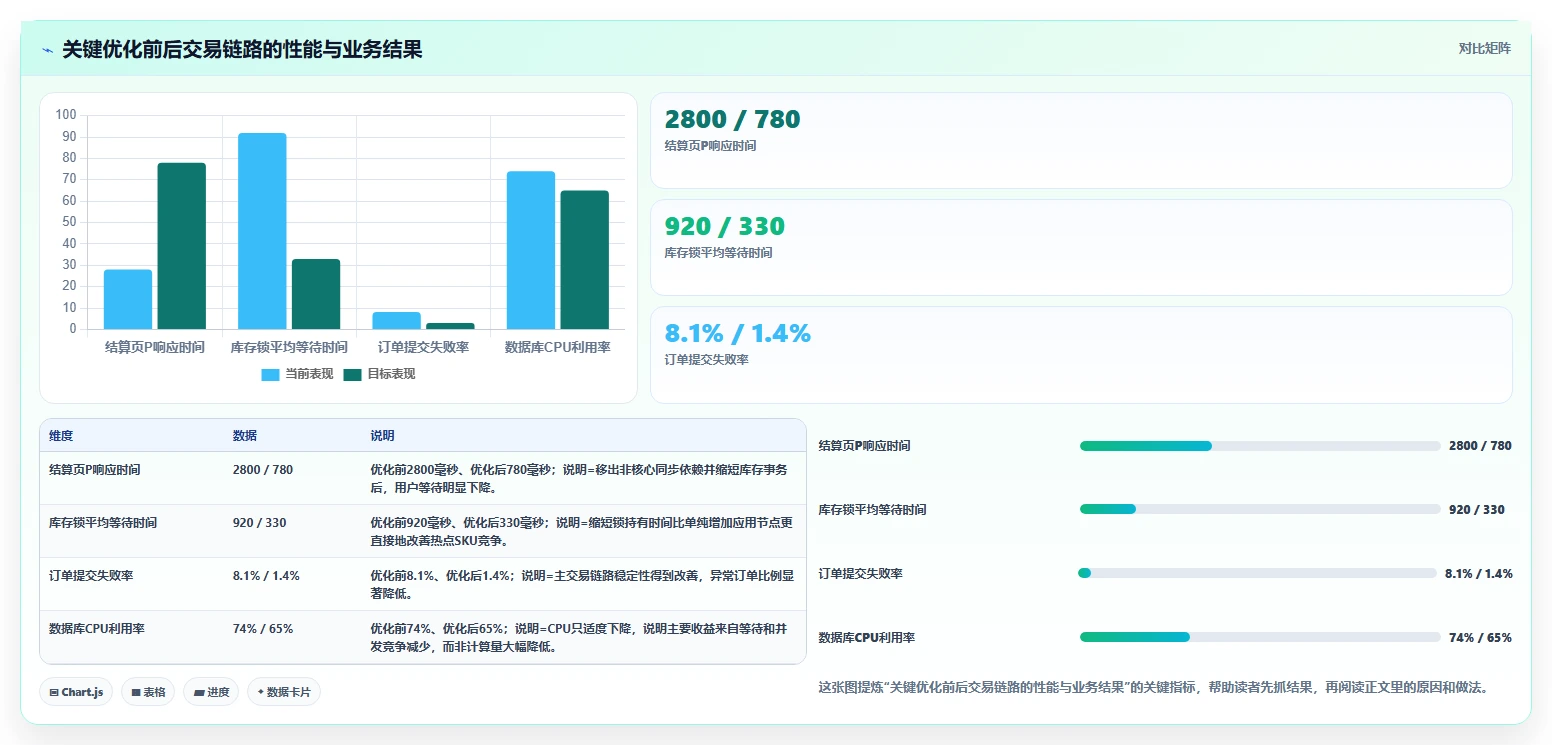Open the 8.1% / 1.4% data card
The height and width of the screenshot is (745, 1552).
[x=1081, y=354]
